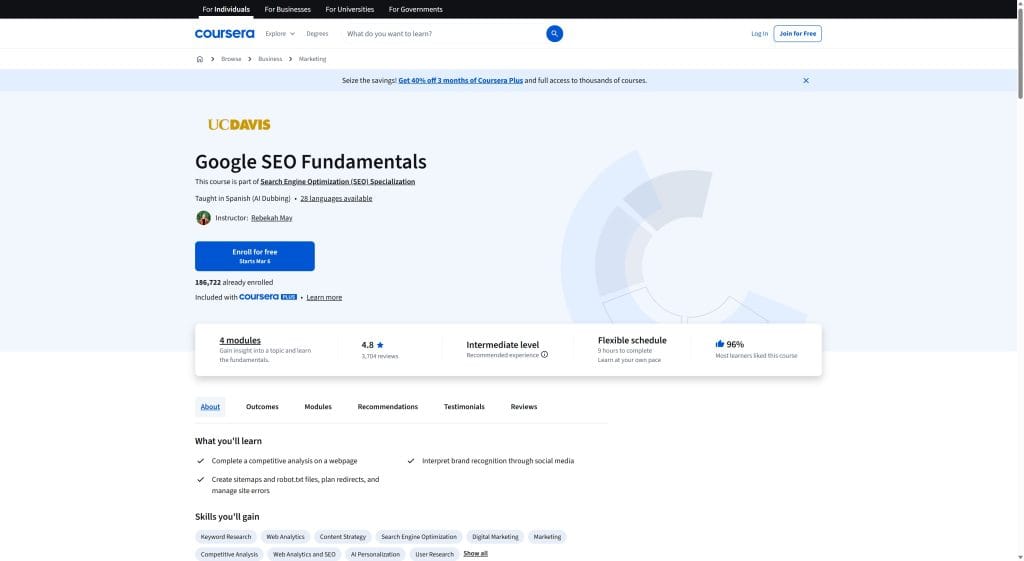Viewport: 1024px width, 561px height.
Task: Jump to the Testimonials tab
Action: pyautogui.click(x=464, y=407)
